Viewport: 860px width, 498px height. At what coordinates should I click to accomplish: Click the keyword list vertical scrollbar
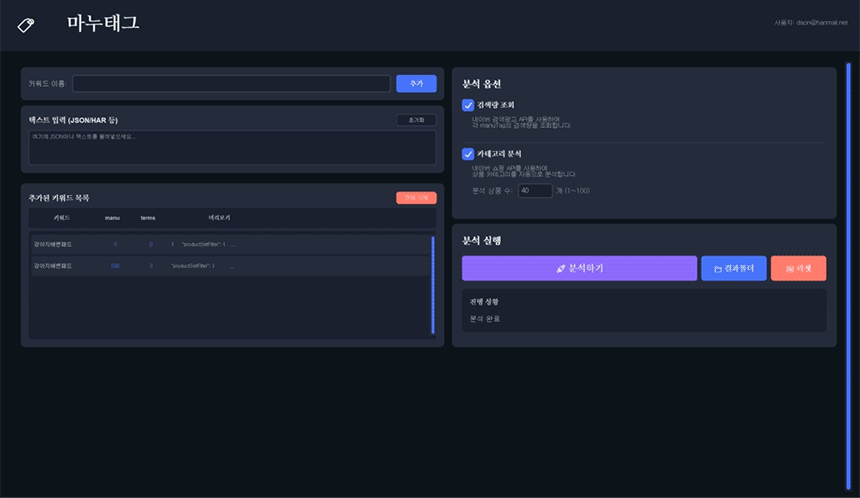coord(433,284)
